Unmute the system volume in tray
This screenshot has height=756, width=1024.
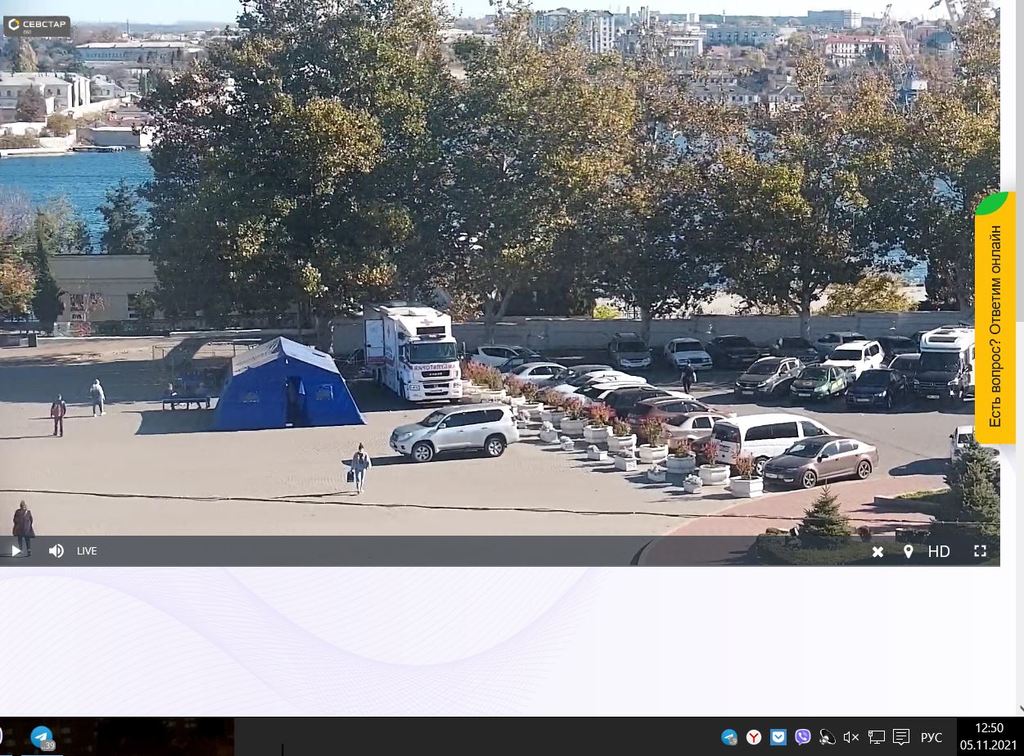(x=851, y=737)
